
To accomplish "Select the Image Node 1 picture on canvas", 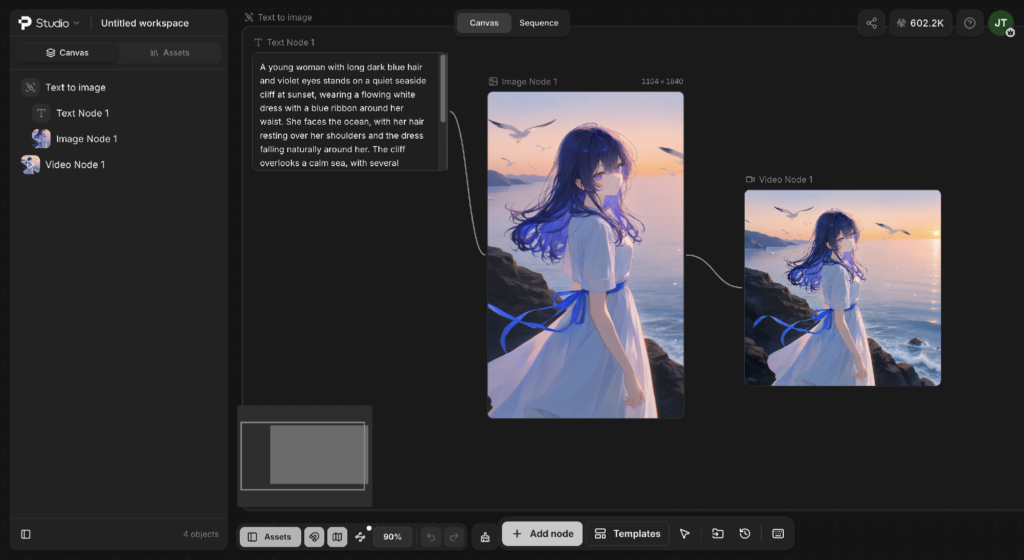I will pyautogui.click(x=586, y=255).
